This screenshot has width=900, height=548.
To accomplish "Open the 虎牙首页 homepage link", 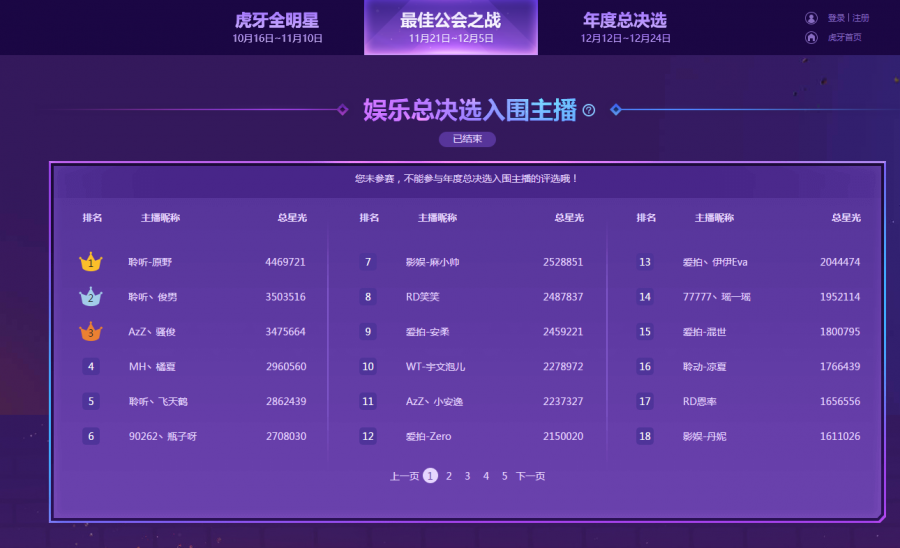I will point(844,38).
